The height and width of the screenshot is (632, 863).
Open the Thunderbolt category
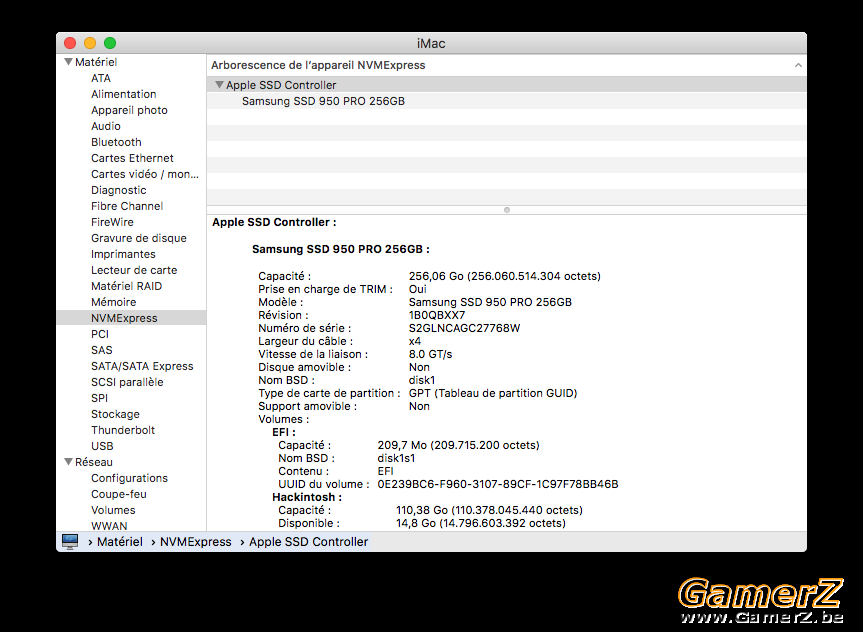click(123, 429)
